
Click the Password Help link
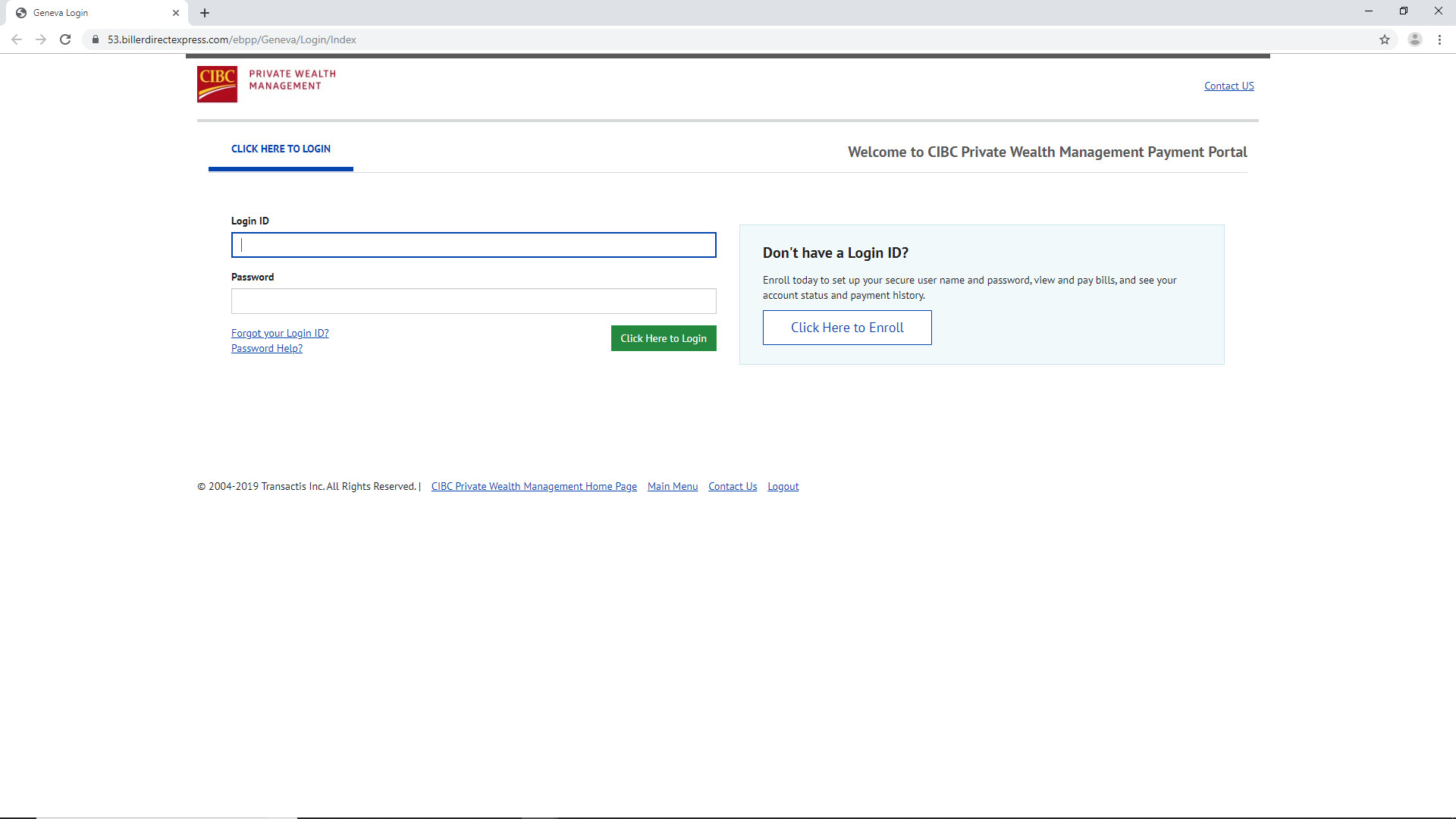pos(267,348)
